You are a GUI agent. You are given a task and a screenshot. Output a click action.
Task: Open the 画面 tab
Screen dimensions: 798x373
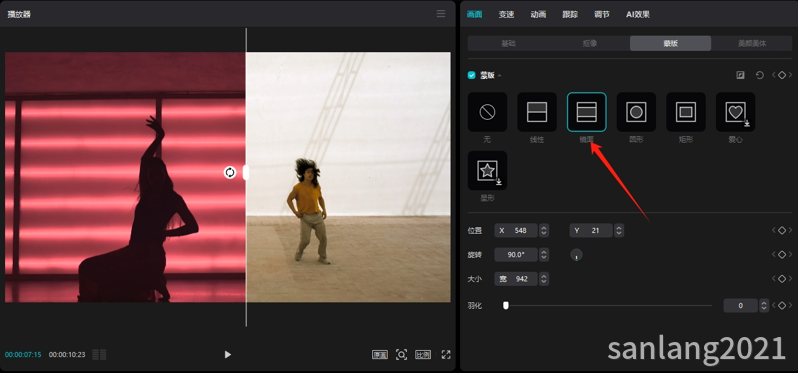(474, 14)
